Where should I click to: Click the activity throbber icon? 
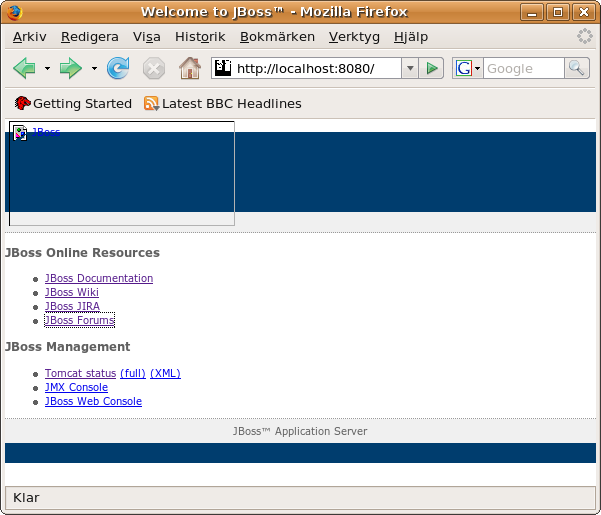click(585, 36)
